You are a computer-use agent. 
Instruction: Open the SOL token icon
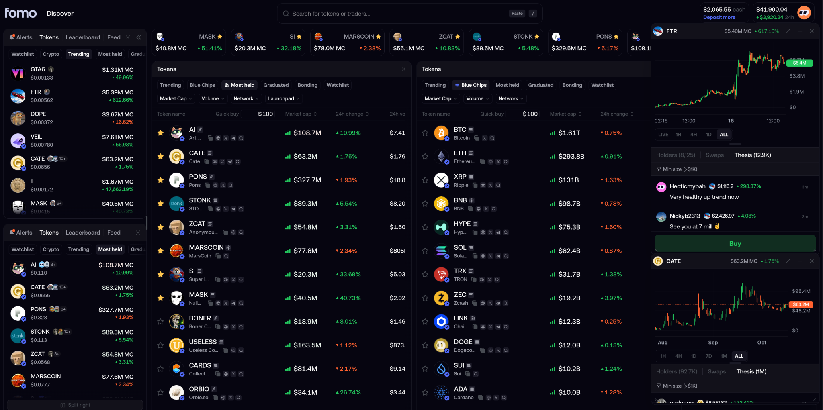[441, 251]
